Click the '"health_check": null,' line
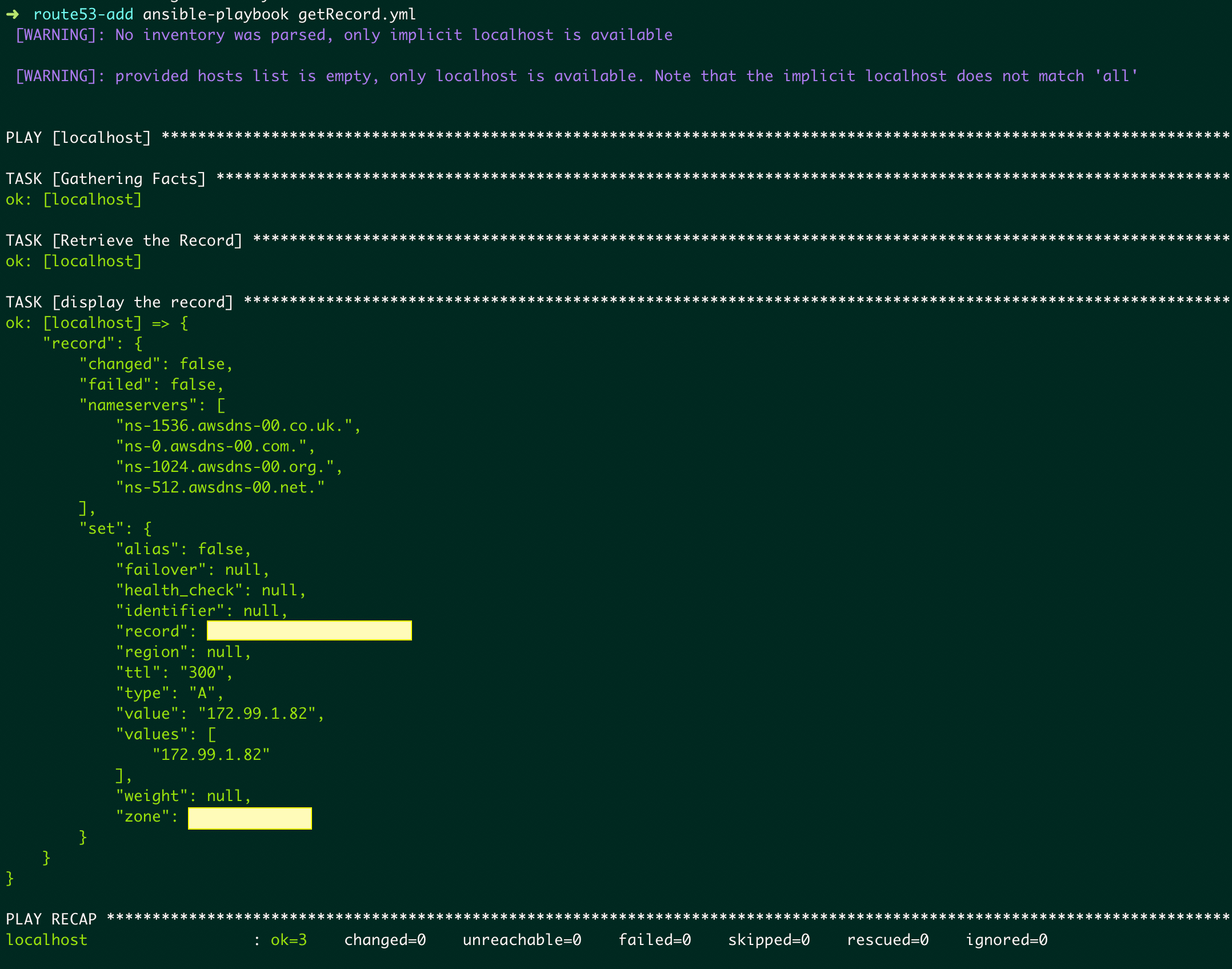Viewport: 1232px width, 969px height. 211,590
